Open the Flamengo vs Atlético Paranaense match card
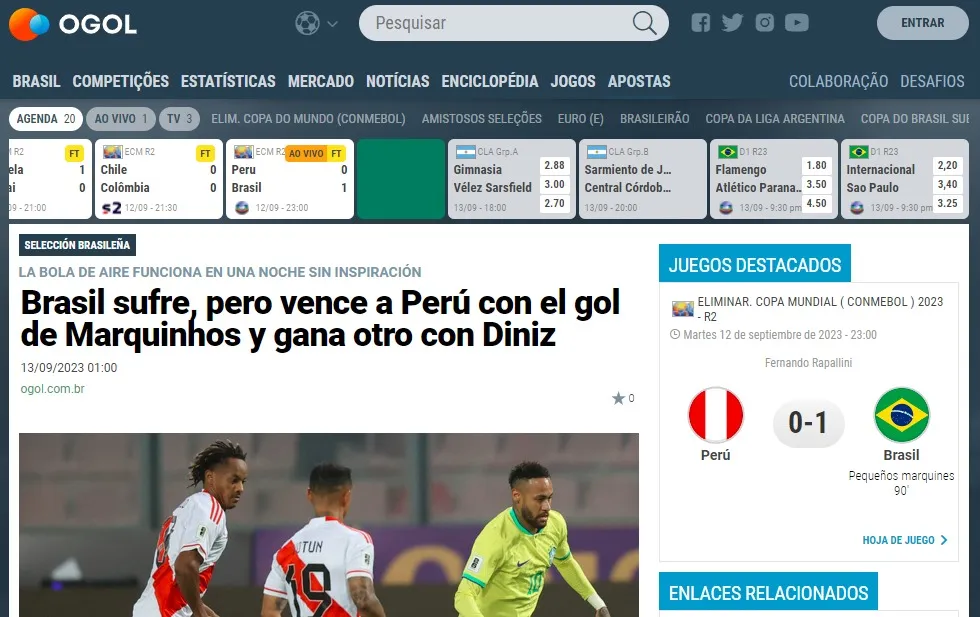 pos(773,179)
